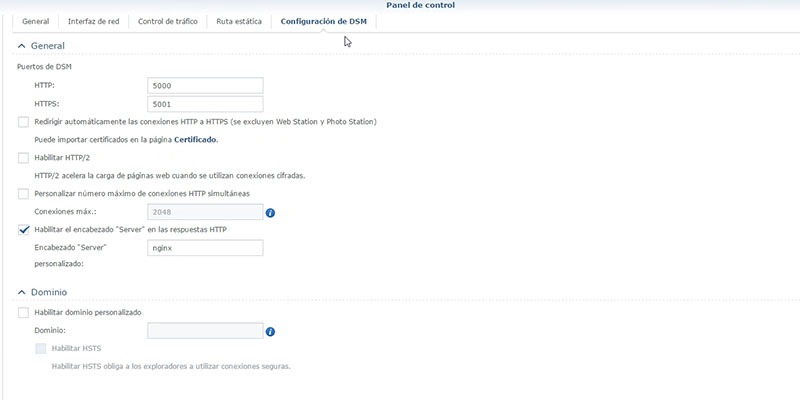Click the Conexiones máx. field showing 2048
This screenshot has height=400, width=800.
click(205, 212)
